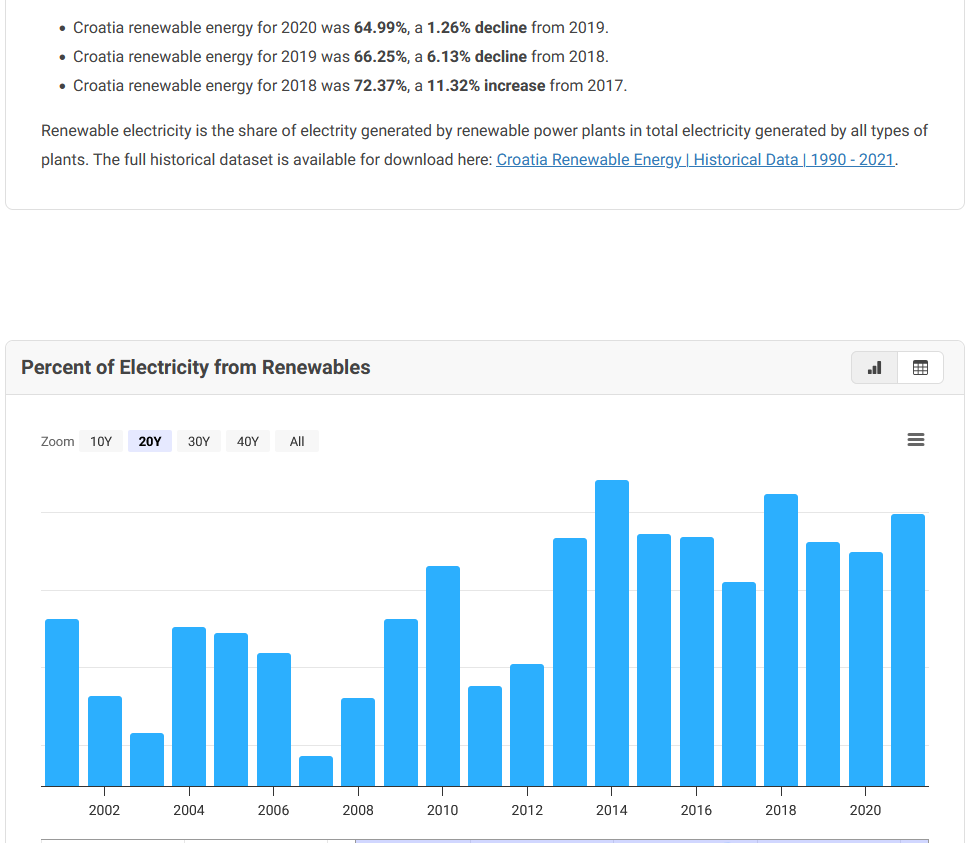The image size is (974, 843).
Task: Switch to data table view icon
Action: click(920, 368)
